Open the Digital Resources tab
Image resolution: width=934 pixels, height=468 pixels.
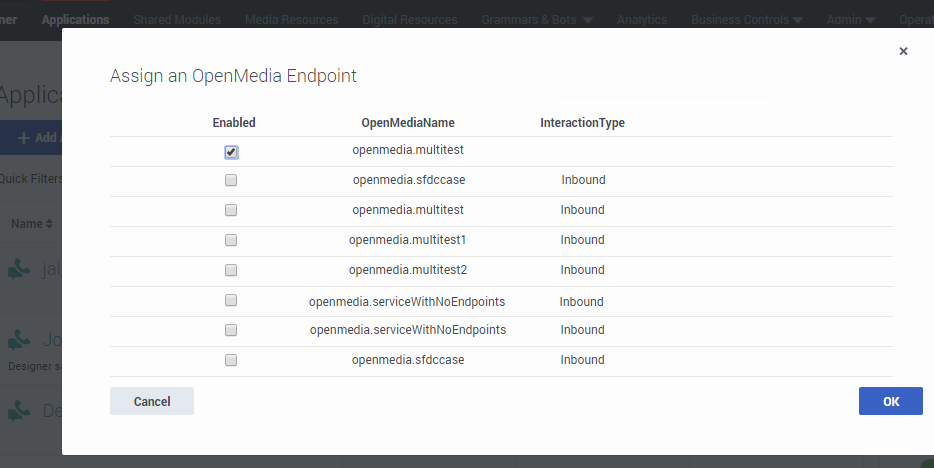point(410,19)
